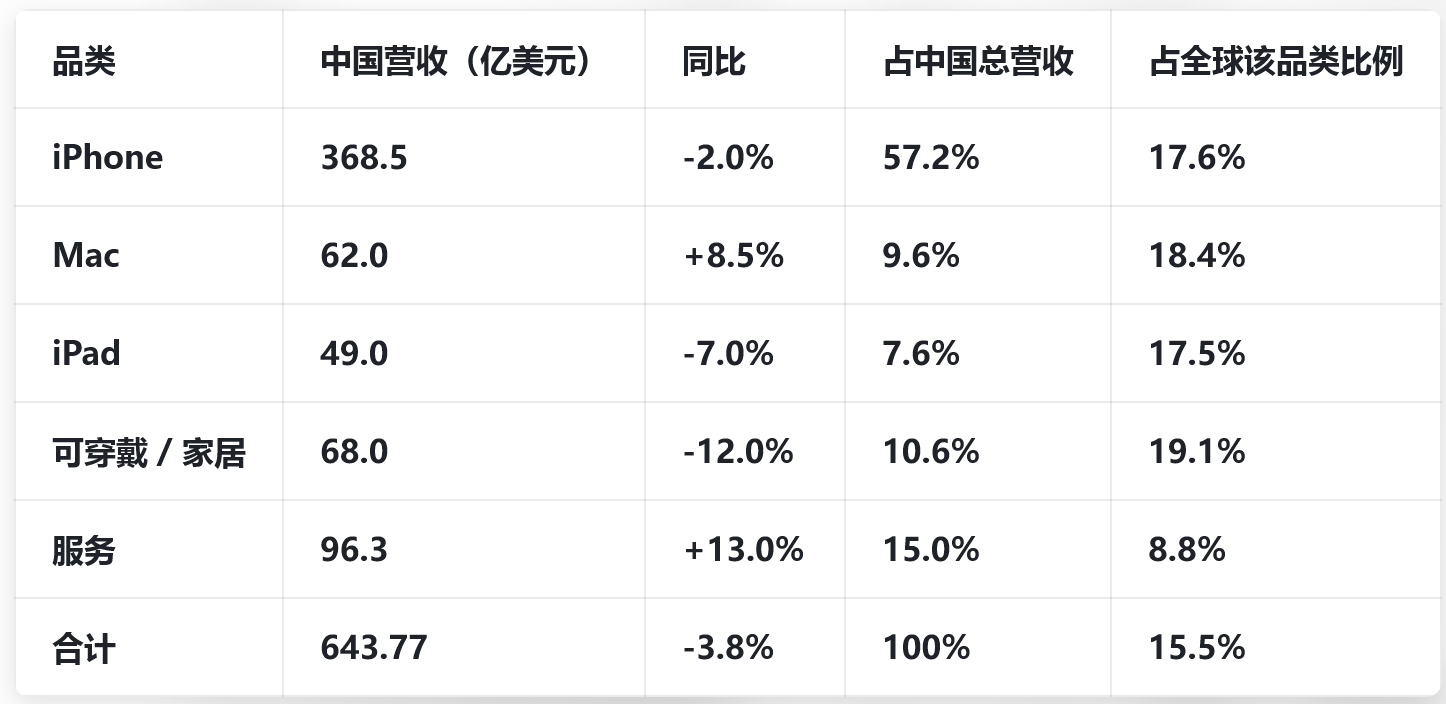The width and height of the screenshot is (1446, 704).
Task: Click Mac growth value +8.5%
Action: point(733,255)
